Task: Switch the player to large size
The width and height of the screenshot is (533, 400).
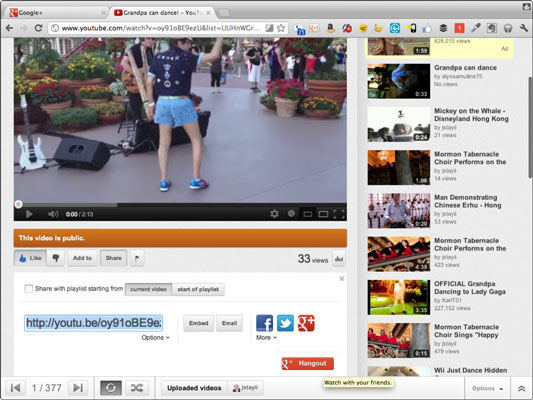Action: click(323, 214)
